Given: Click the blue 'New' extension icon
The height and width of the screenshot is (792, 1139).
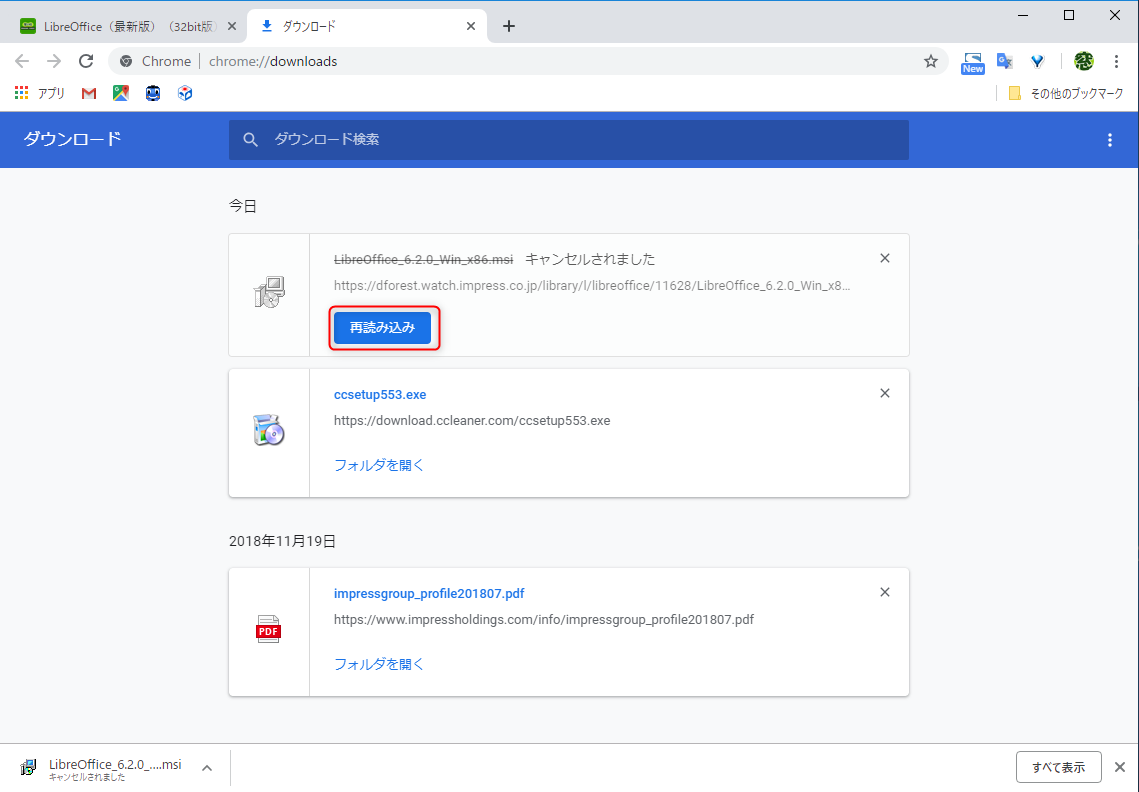Looking at the screenshot, I should pyautogui.click(x=972, y=61).
